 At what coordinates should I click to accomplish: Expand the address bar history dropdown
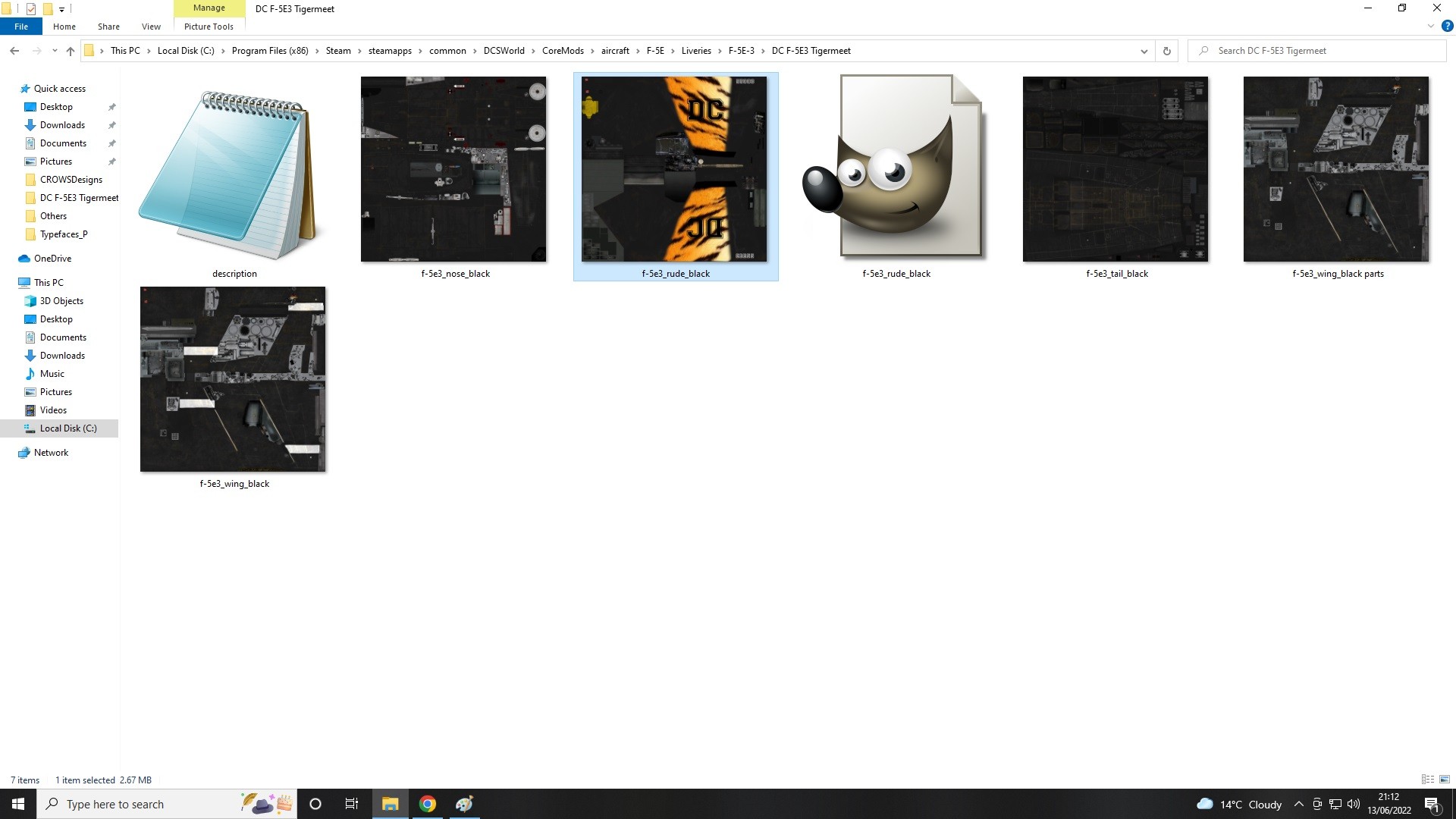(1144, 51)
